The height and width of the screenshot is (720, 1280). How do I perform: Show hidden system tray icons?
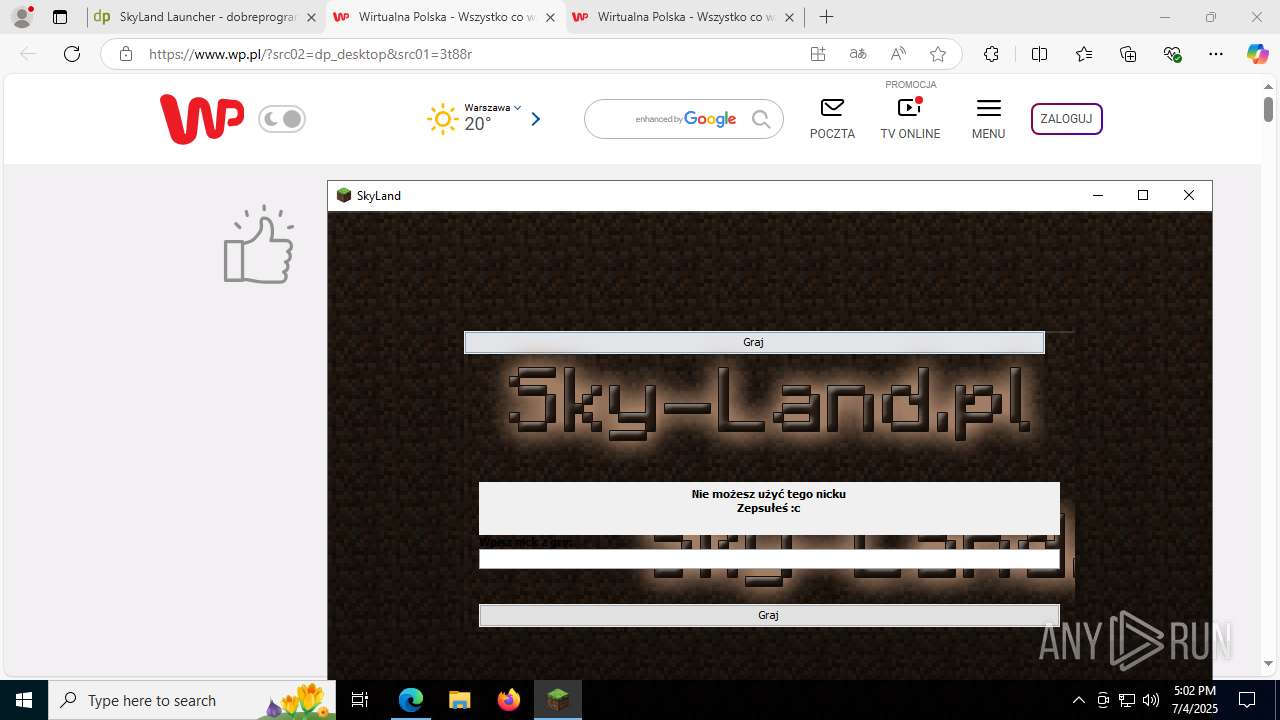click(1078, 700)
